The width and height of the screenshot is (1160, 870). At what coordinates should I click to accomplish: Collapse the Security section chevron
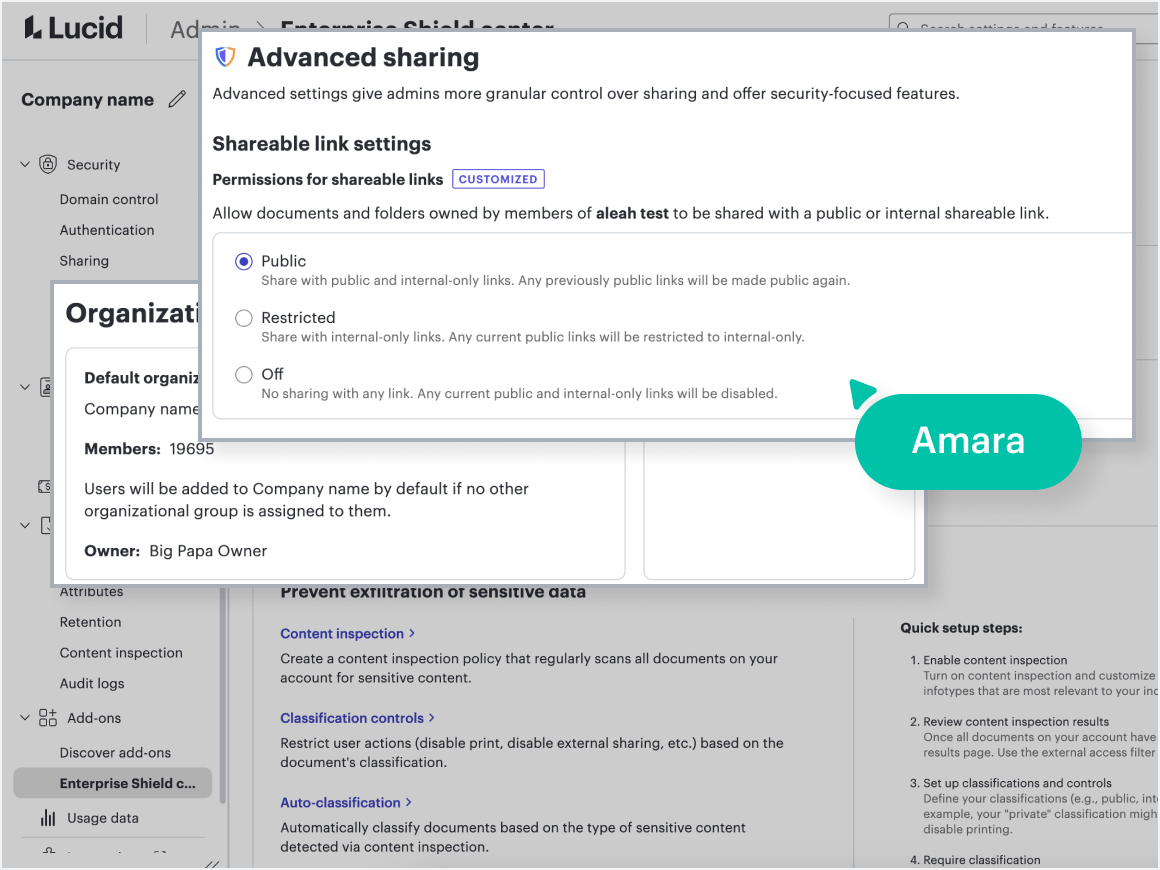point(25,164)
